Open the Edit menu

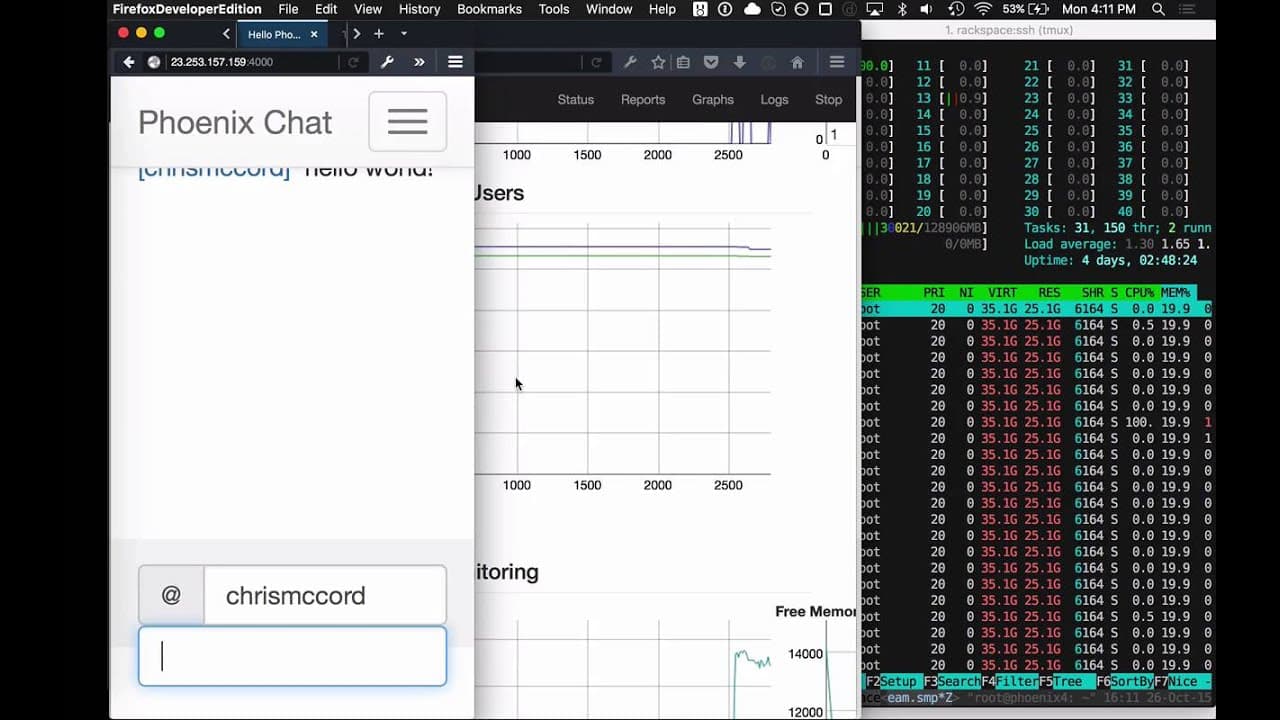click(x=326, y=9)
